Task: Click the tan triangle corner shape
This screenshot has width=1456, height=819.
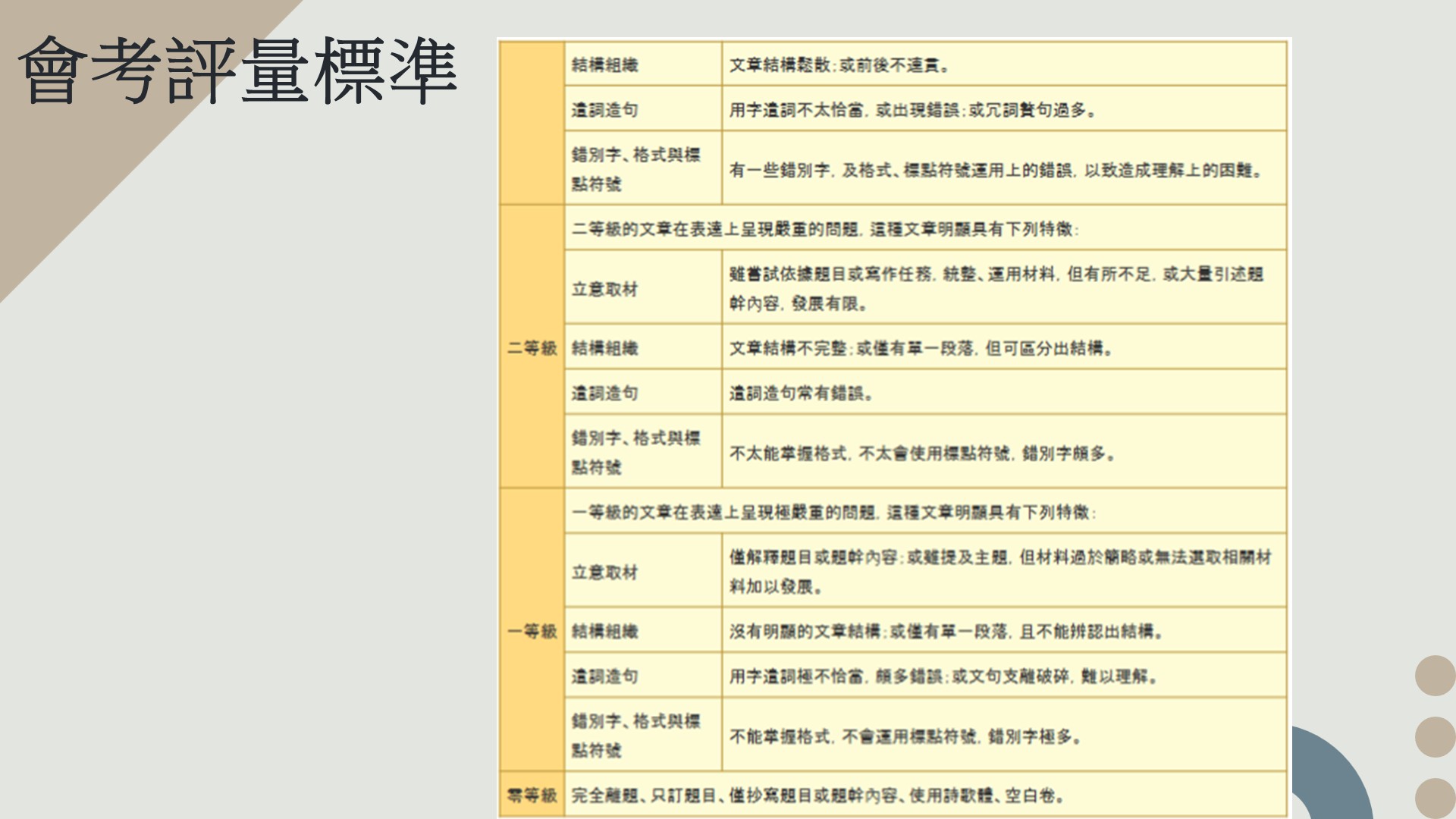Action: (68, 174)
